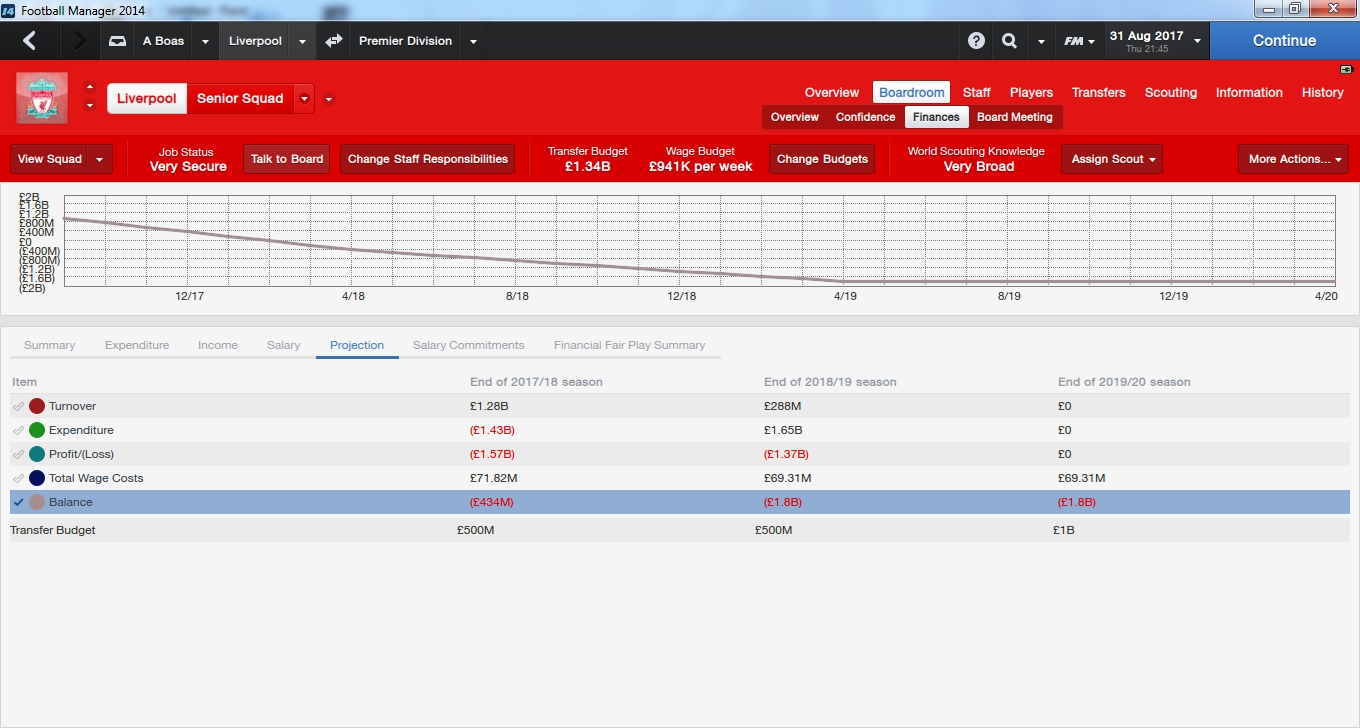
Task: Switch to the Income finance tab
Action: [218, 345]
